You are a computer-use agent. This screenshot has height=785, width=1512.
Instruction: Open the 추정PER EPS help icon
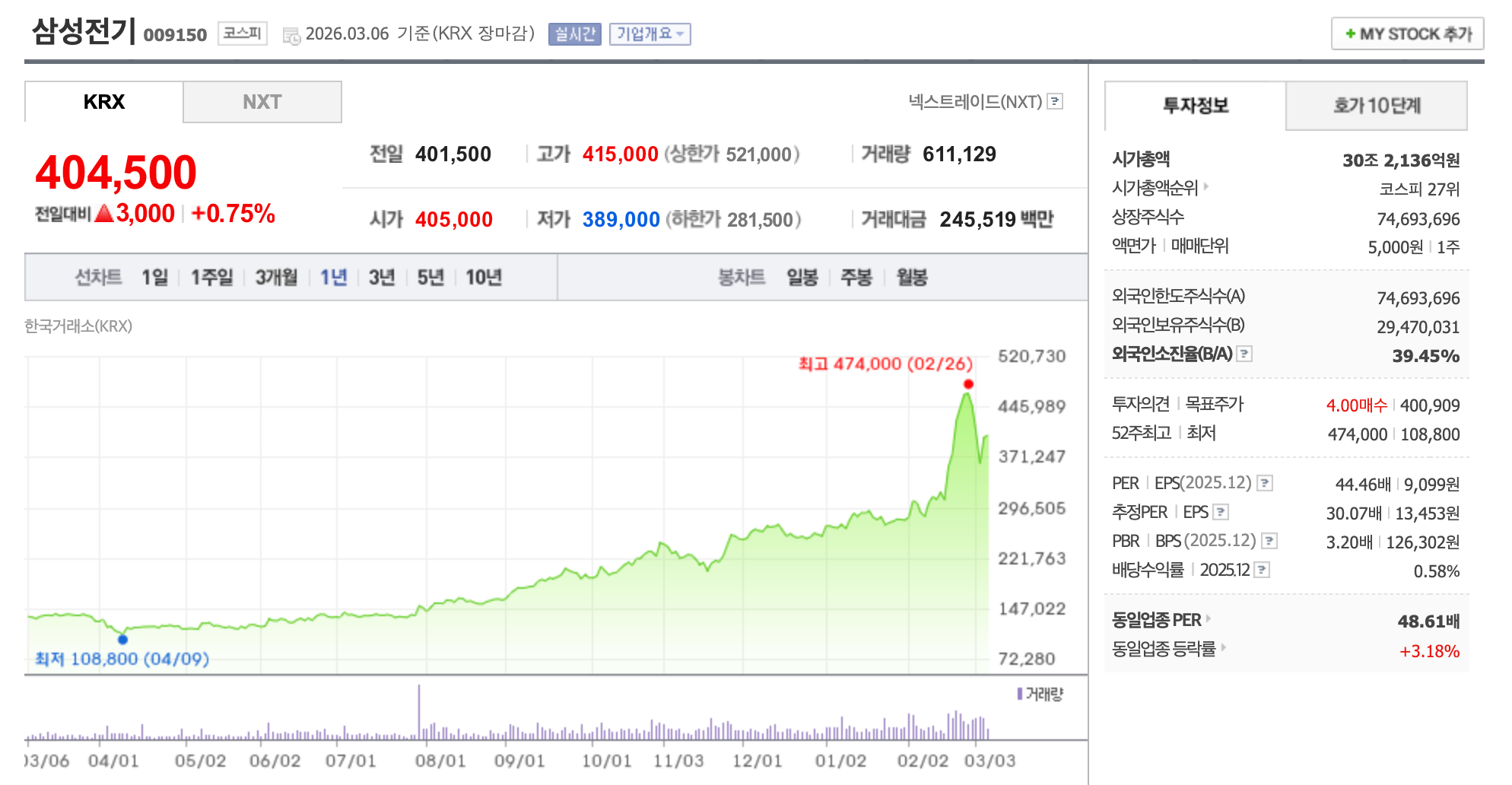click(1221, 512)
